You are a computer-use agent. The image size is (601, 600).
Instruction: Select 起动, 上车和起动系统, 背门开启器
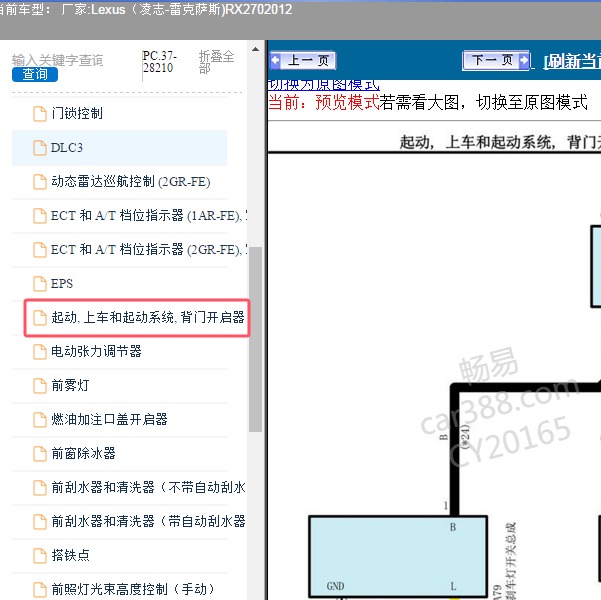pyautogui.click(x=148, y=318)
